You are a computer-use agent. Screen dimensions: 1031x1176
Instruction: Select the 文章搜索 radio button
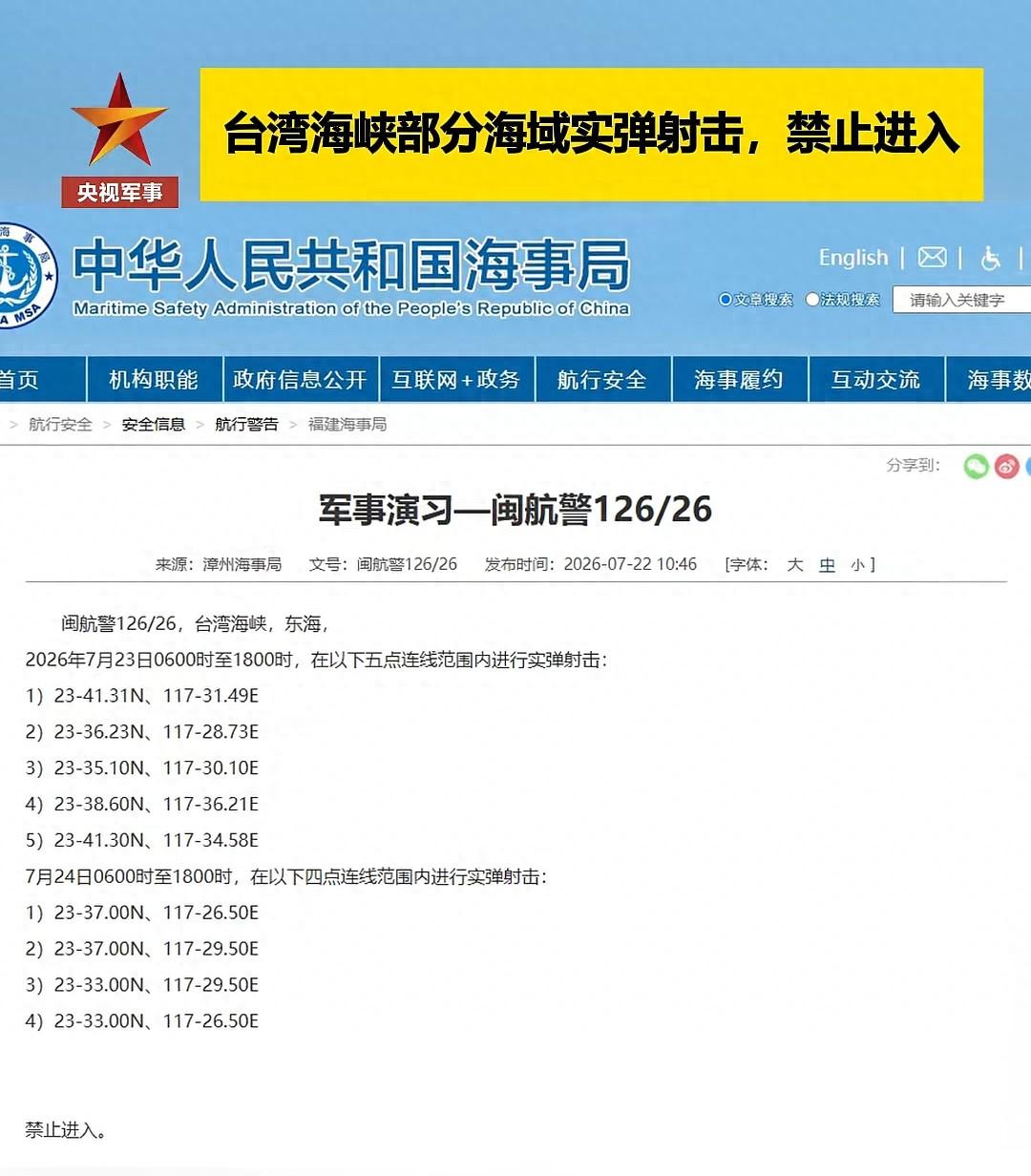pos(726,300)
